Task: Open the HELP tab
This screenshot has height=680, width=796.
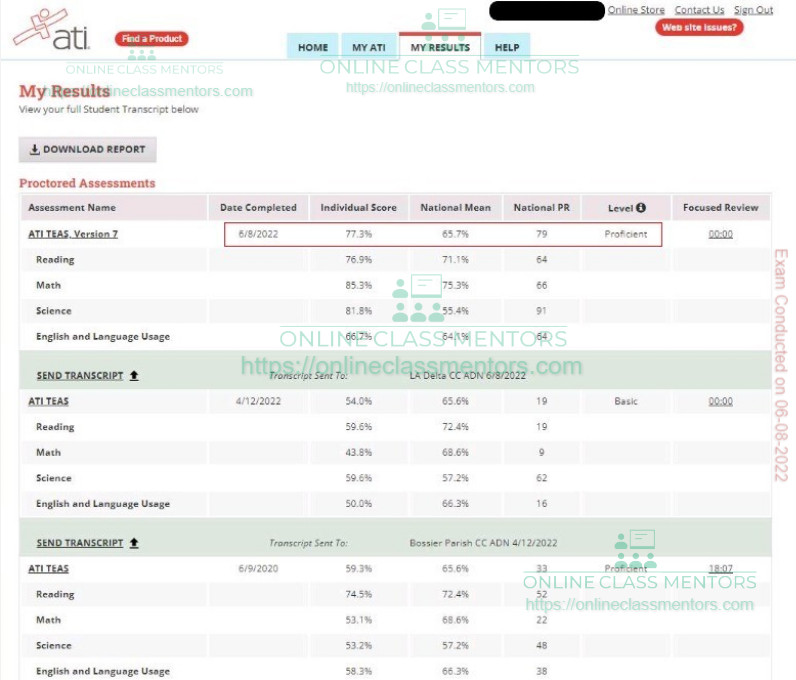Action: tap(507, 47)
